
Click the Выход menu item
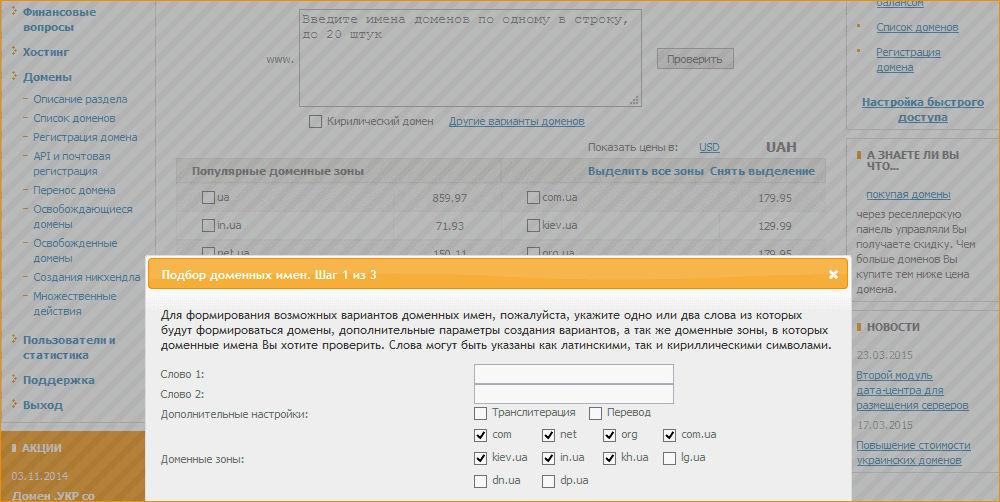43,405
